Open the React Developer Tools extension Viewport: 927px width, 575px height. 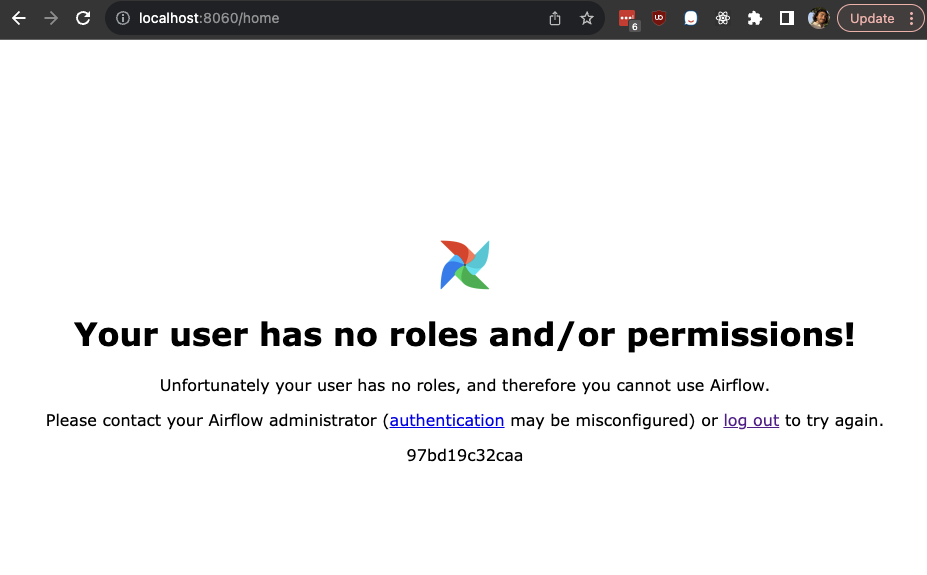coord(723,18)
